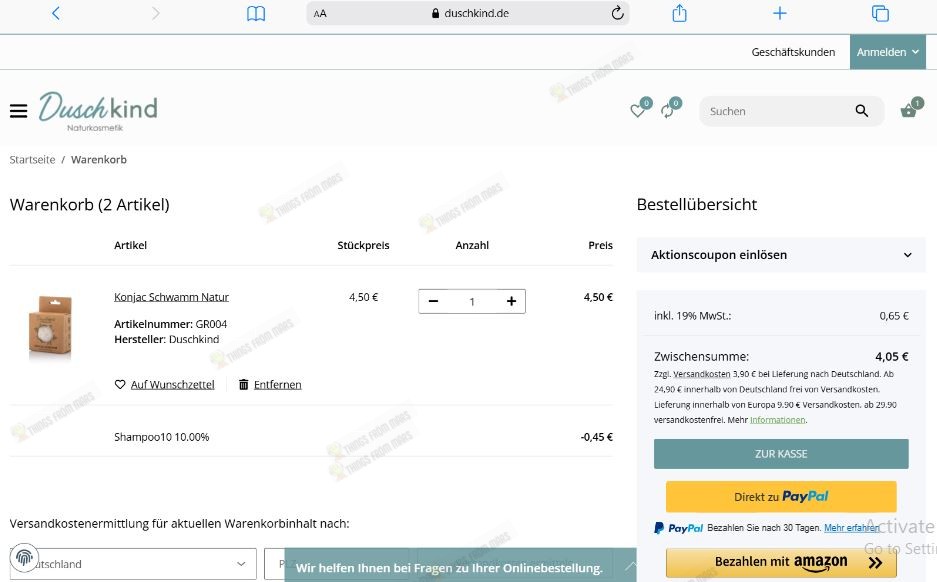The image size is (937, 582).
Task: Select the Warenkorb breadcrumb text
Action: click(99, 160)
